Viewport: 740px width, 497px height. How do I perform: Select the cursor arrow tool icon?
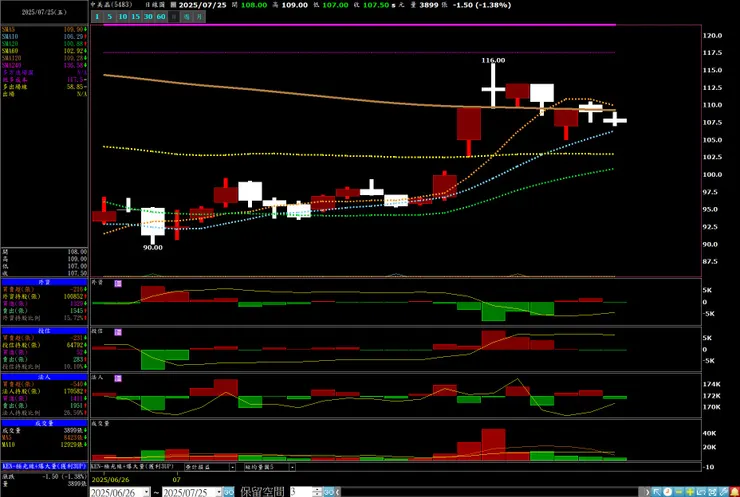tap(656, 492)
